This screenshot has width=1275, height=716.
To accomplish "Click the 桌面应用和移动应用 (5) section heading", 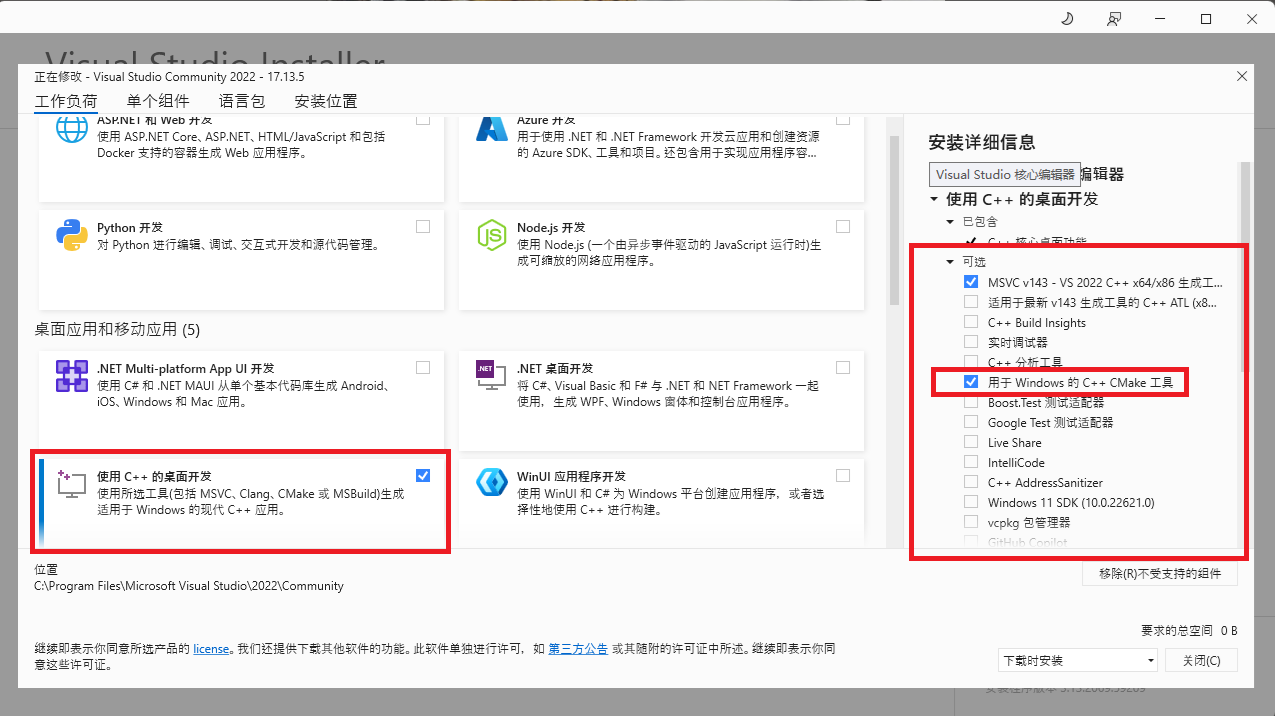I will click(x=118, y=329).
